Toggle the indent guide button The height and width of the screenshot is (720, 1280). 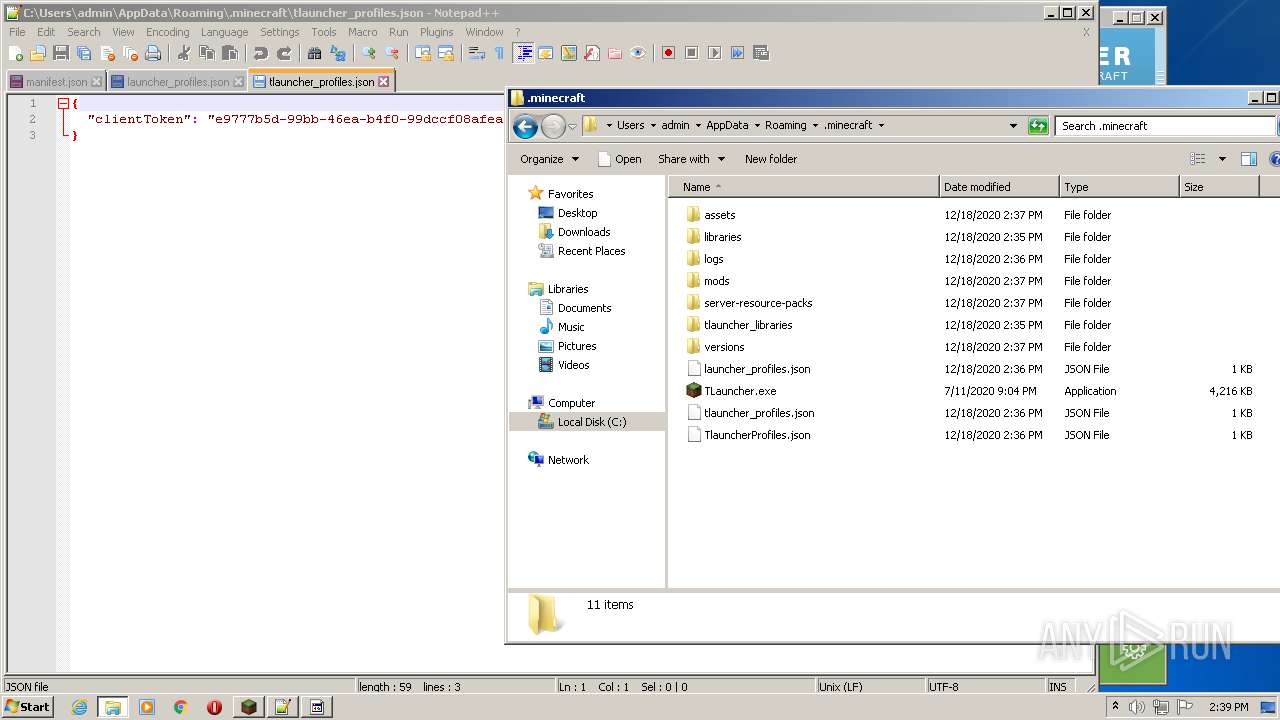[523, 53]
